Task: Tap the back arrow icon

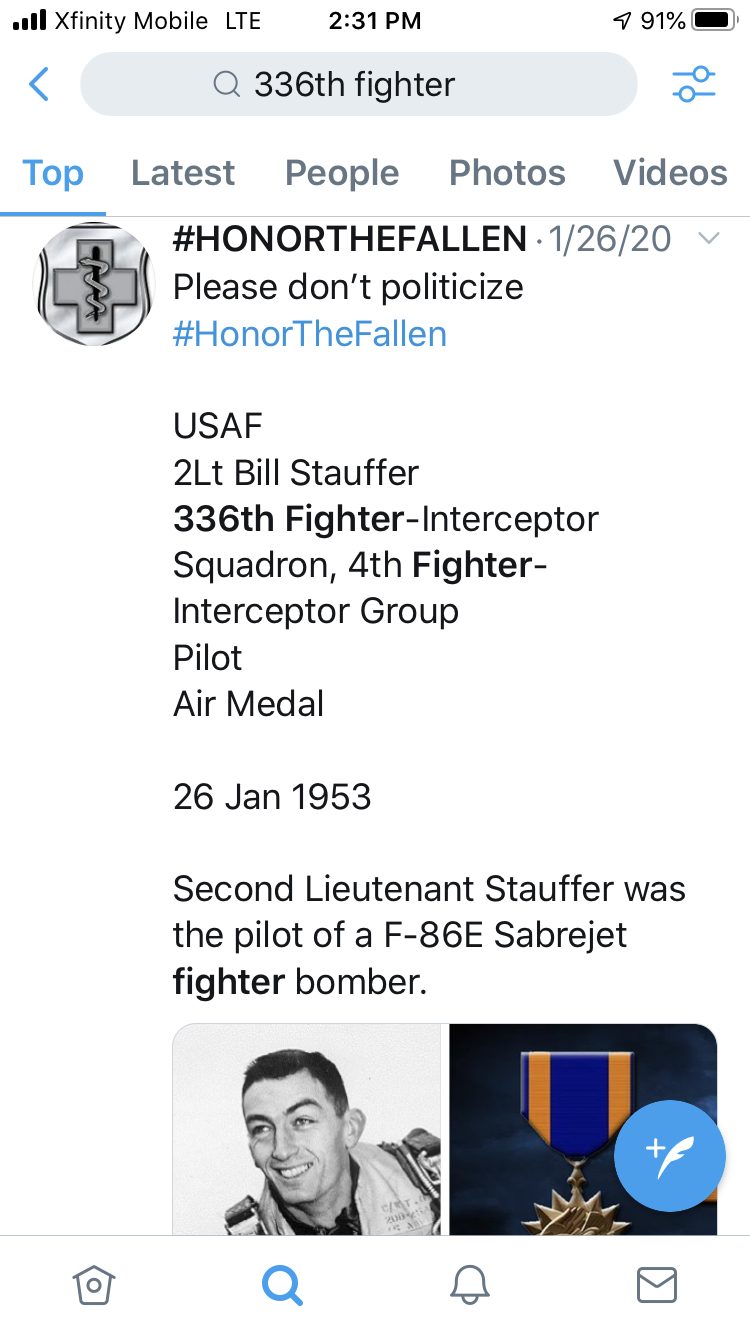Action: point(38,85)
